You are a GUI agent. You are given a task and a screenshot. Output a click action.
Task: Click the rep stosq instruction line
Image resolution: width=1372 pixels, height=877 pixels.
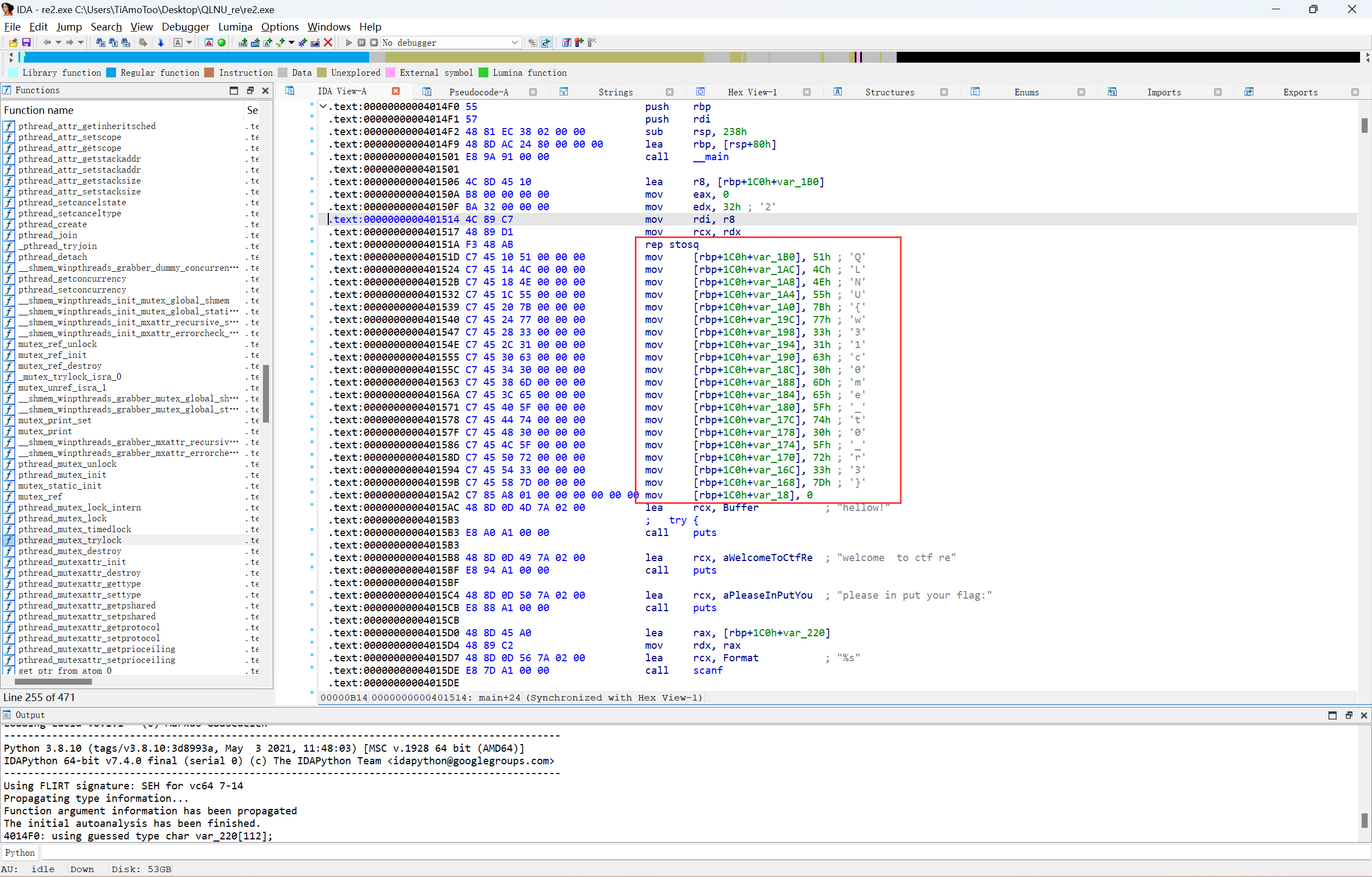coord(671,245)
